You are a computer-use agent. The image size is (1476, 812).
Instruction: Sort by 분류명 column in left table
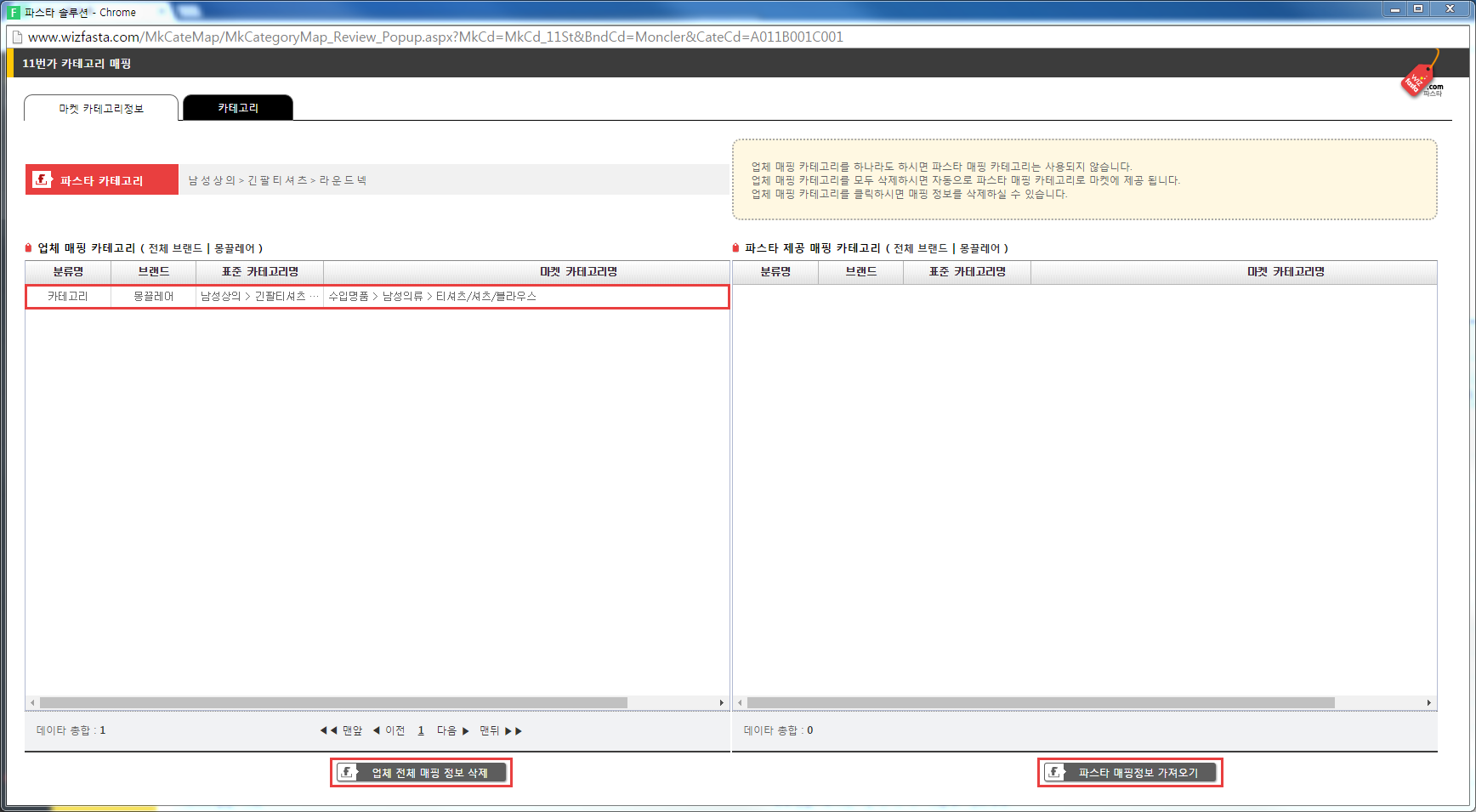click(68, 272)
